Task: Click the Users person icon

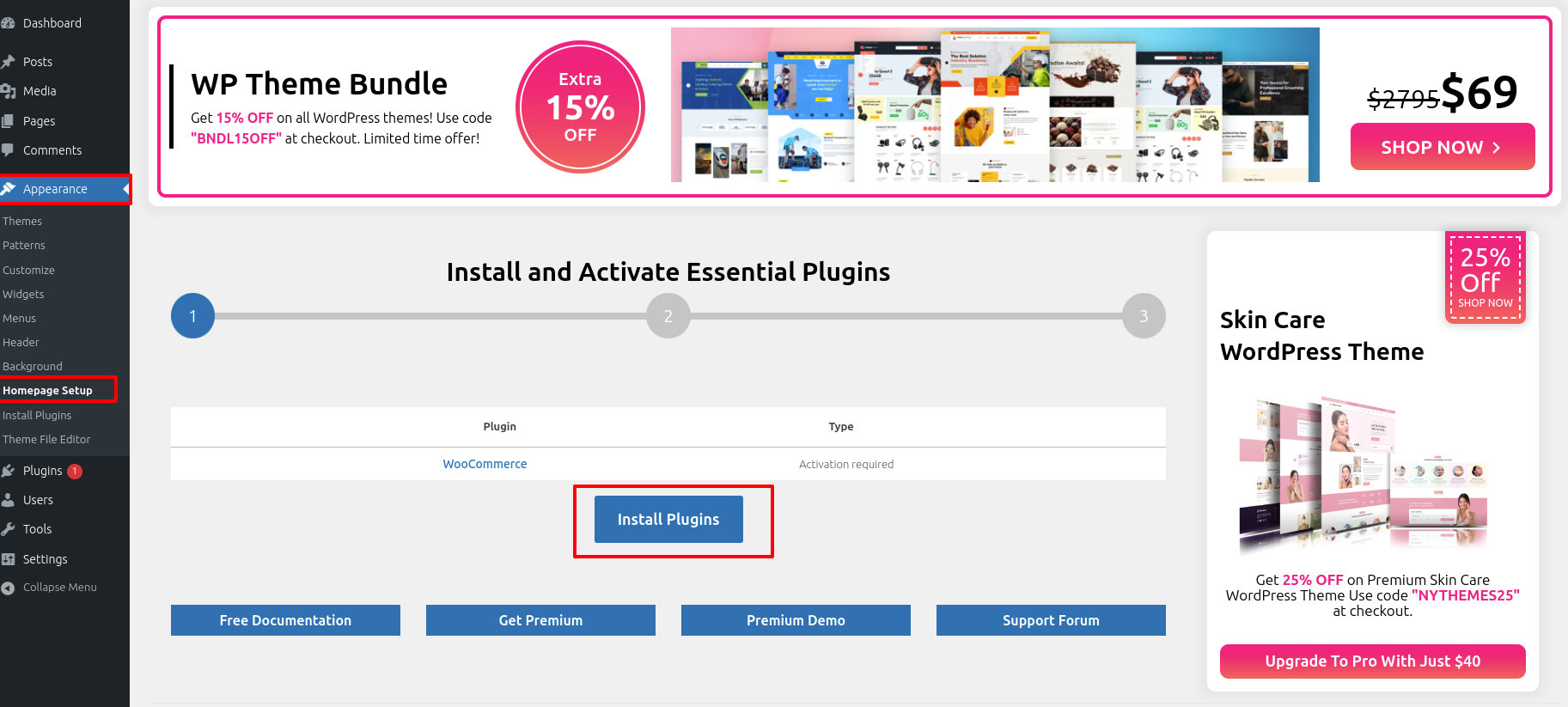Action: pyautogui.click(x=8, y=500)
